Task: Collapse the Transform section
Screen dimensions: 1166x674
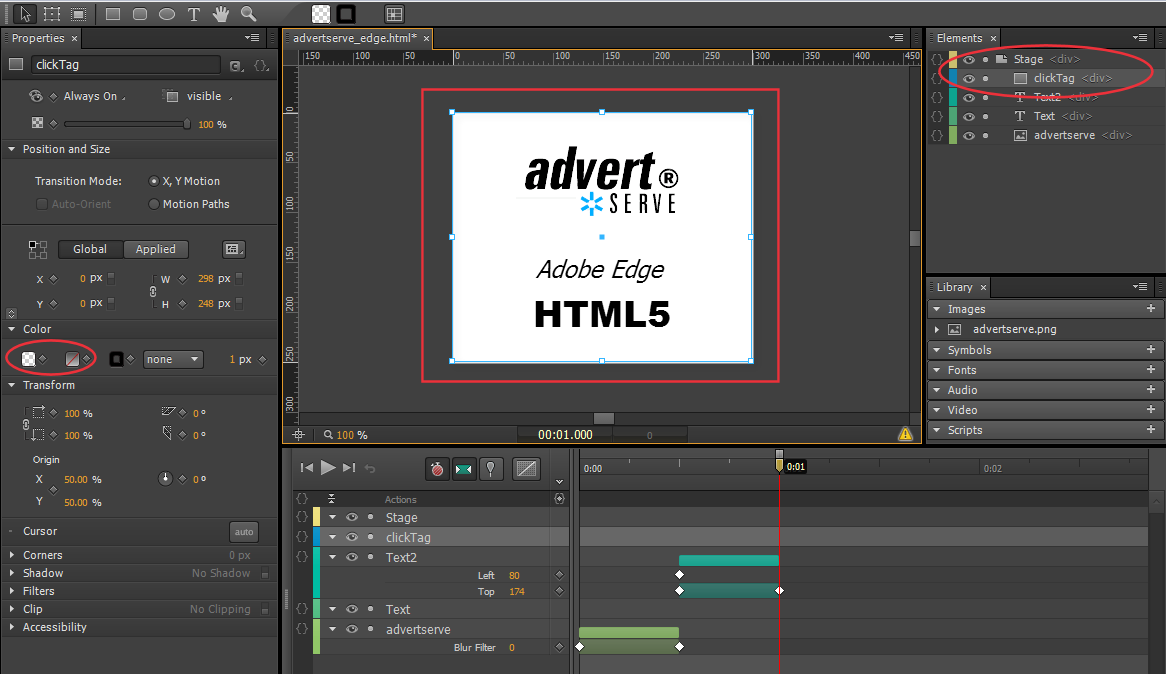Action: pos(12,385)
